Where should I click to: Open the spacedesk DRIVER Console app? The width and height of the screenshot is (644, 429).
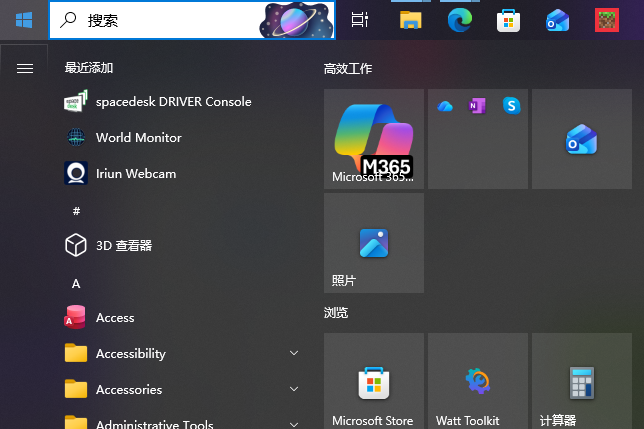(x=172, y=102)
